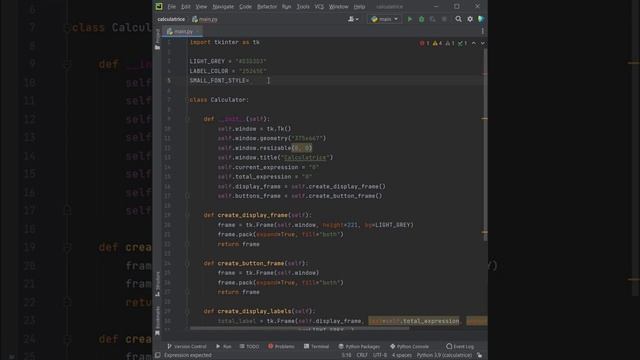This screenshot has height=360, width=640.
Task: Open the Python 3.9 interpreter selector
Action: [x=444, y=356]
